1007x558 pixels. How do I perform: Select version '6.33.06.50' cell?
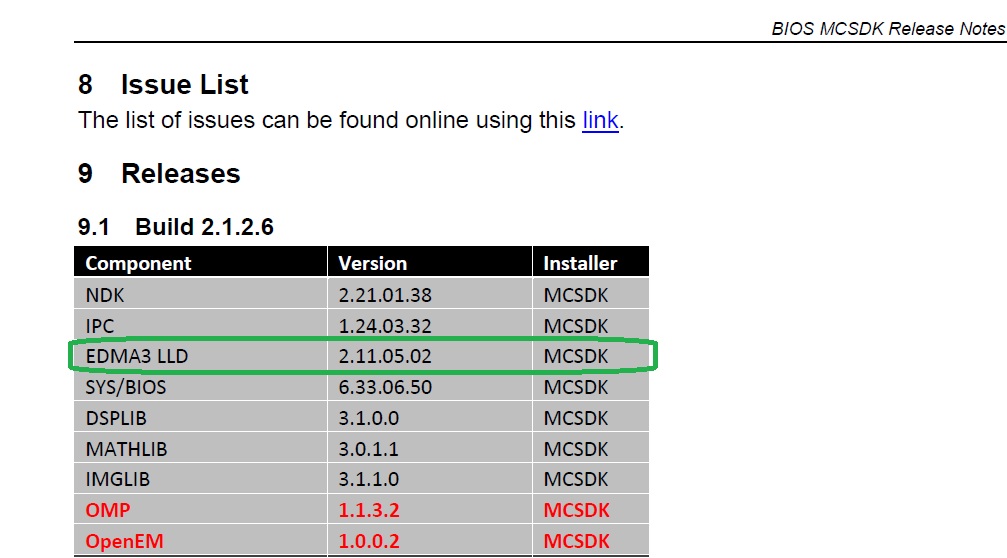click(x=430, y=387)
